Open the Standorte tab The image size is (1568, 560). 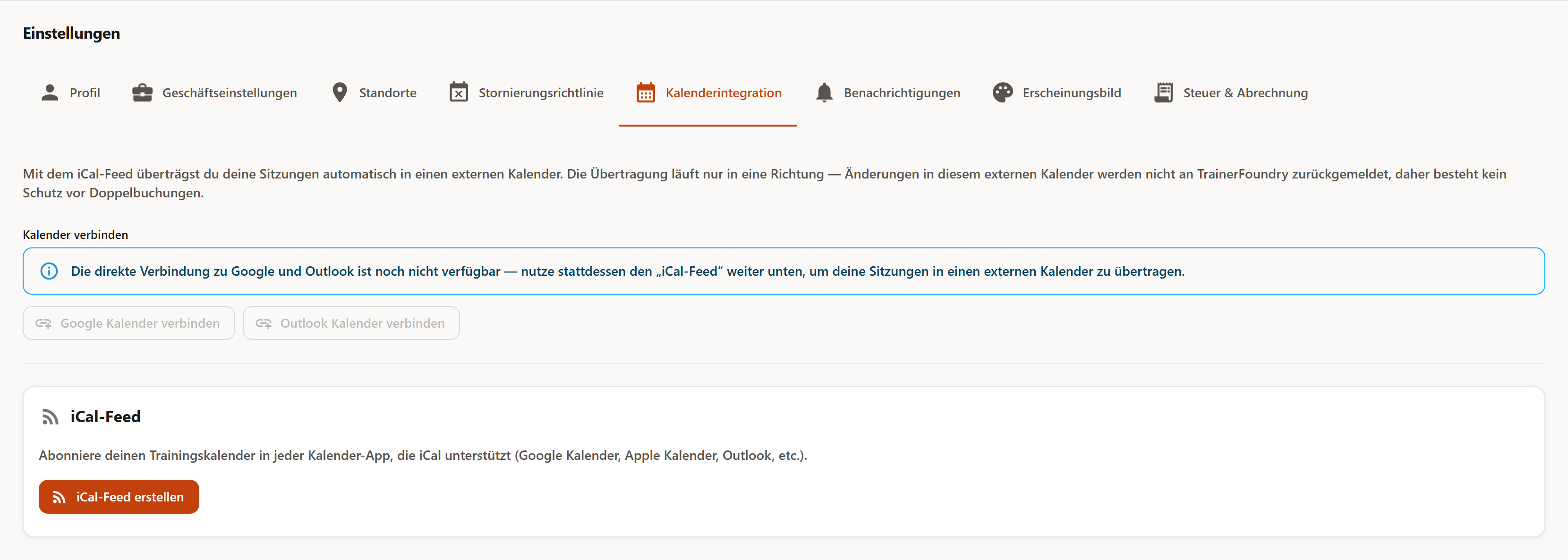374,93
